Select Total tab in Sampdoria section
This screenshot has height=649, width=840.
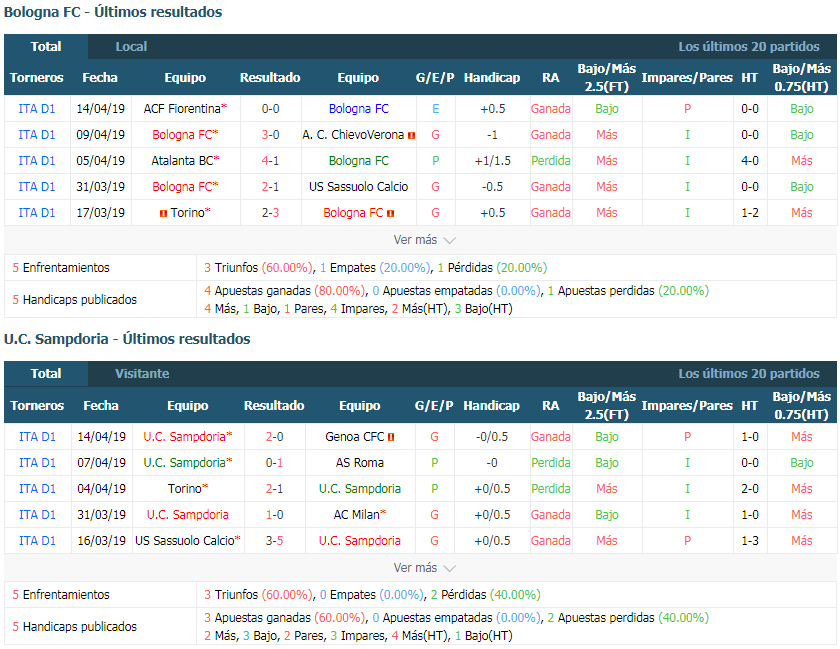point(46,374)
